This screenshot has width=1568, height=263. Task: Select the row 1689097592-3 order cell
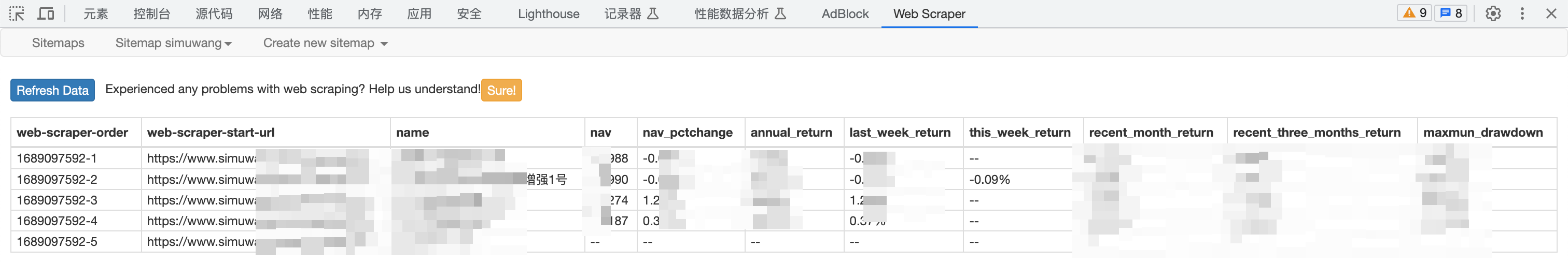[x=57, y=200]
